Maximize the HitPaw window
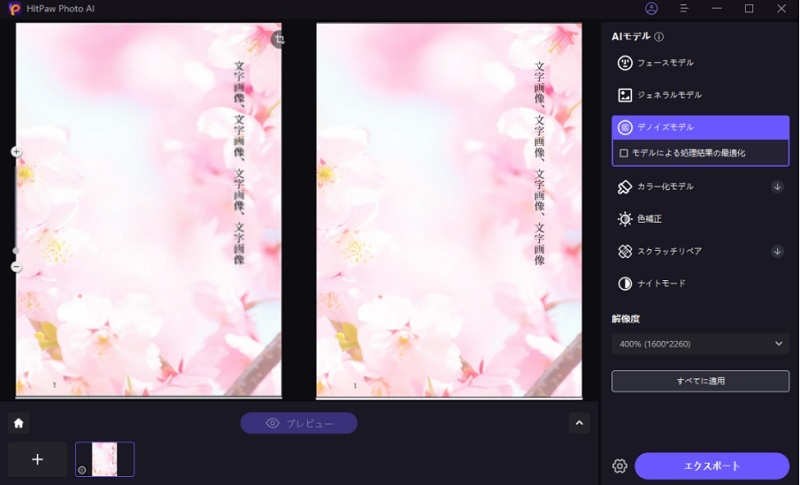800x485 pixels. (x=748, y=9)
